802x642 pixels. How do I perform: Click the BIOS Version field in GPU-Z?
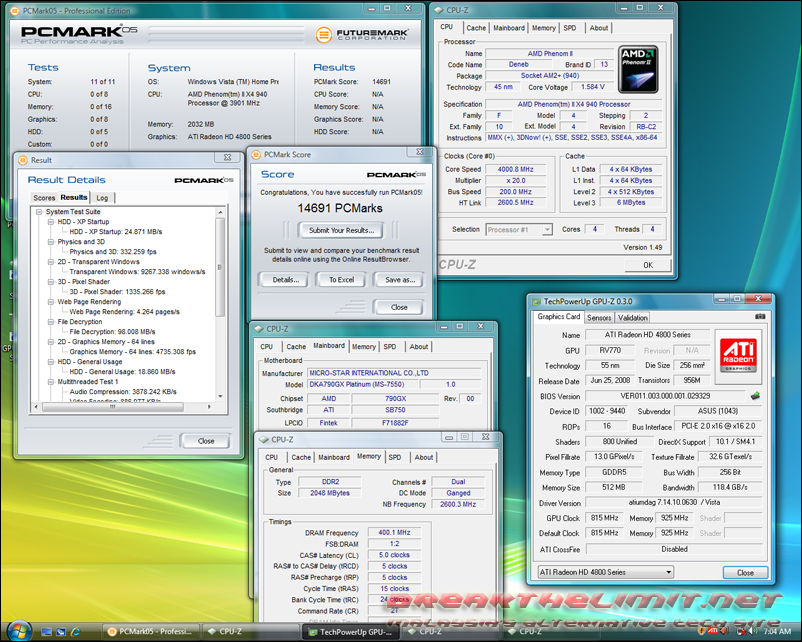coord(665,396)
